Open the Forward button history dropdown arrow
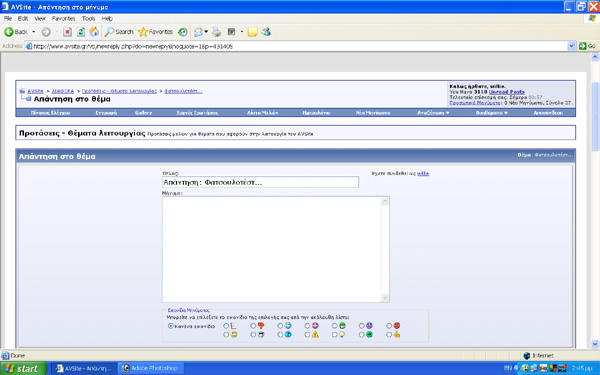600x375 pixels. pos(56,32)
